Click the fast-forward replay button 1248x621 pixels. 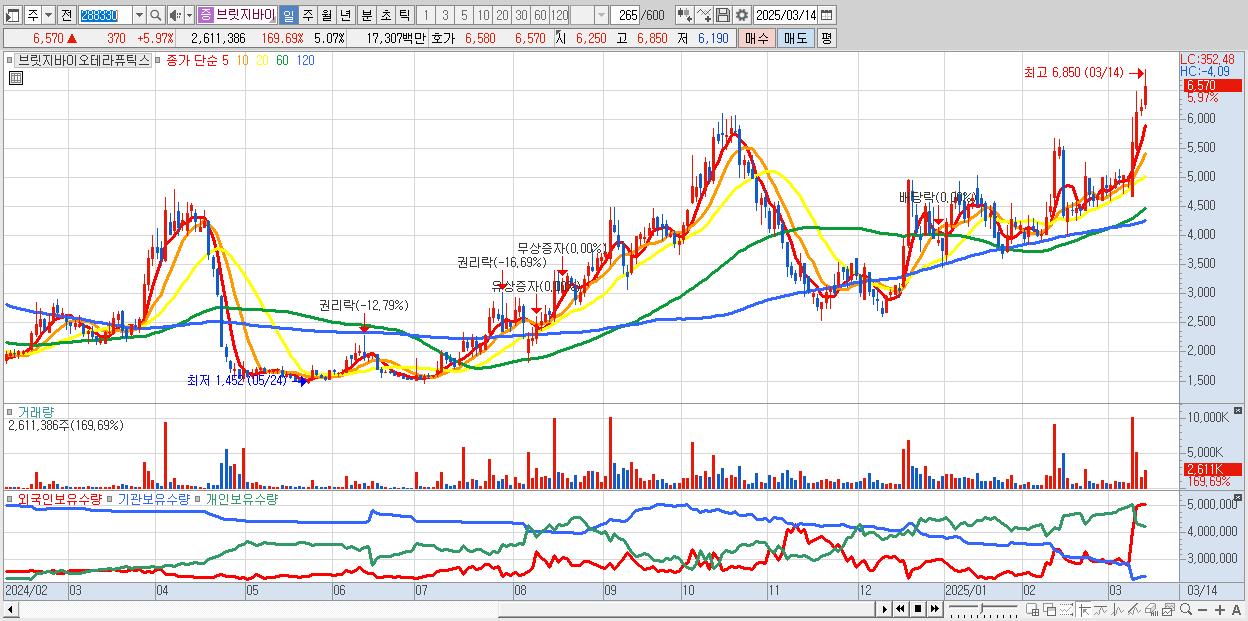click(x=934, y=609)
